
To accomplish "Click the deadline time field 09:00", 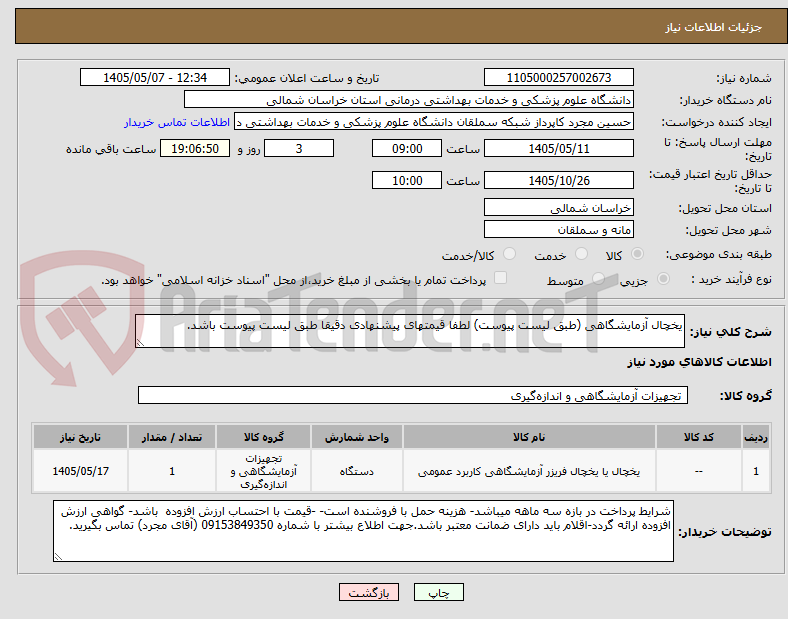I will point(407,149).
